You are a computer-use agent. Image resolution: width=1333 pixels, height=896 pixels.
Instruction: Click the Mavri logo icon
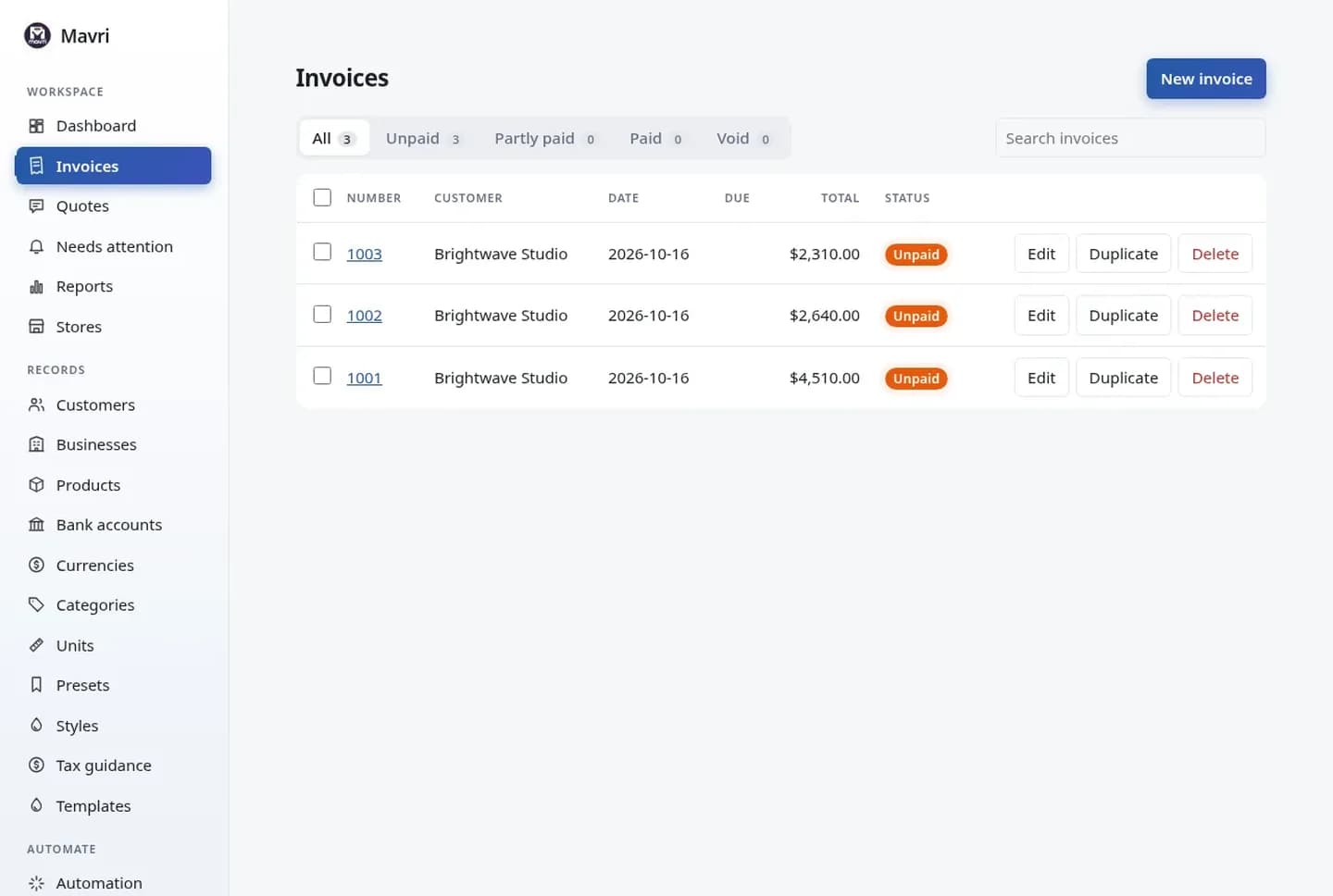37,36
